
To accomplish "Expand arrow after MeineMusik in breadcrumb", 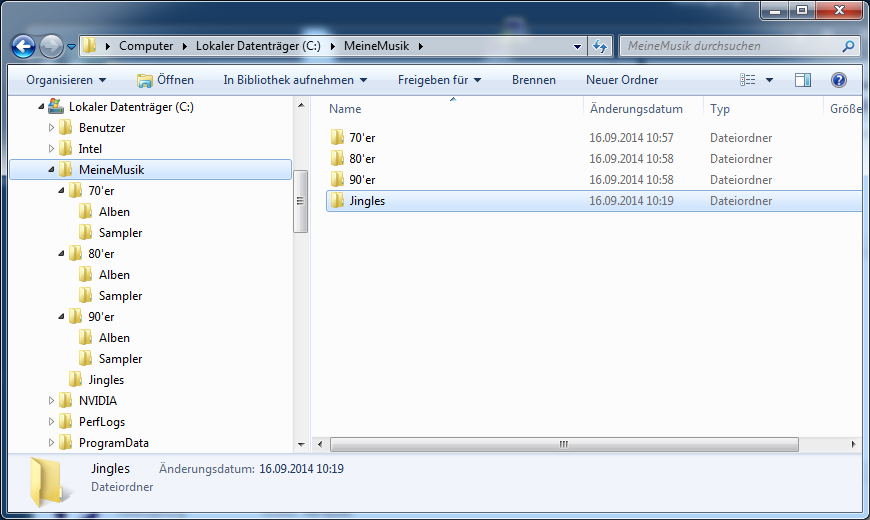I will pyautogui.click(x=421, y=46).
